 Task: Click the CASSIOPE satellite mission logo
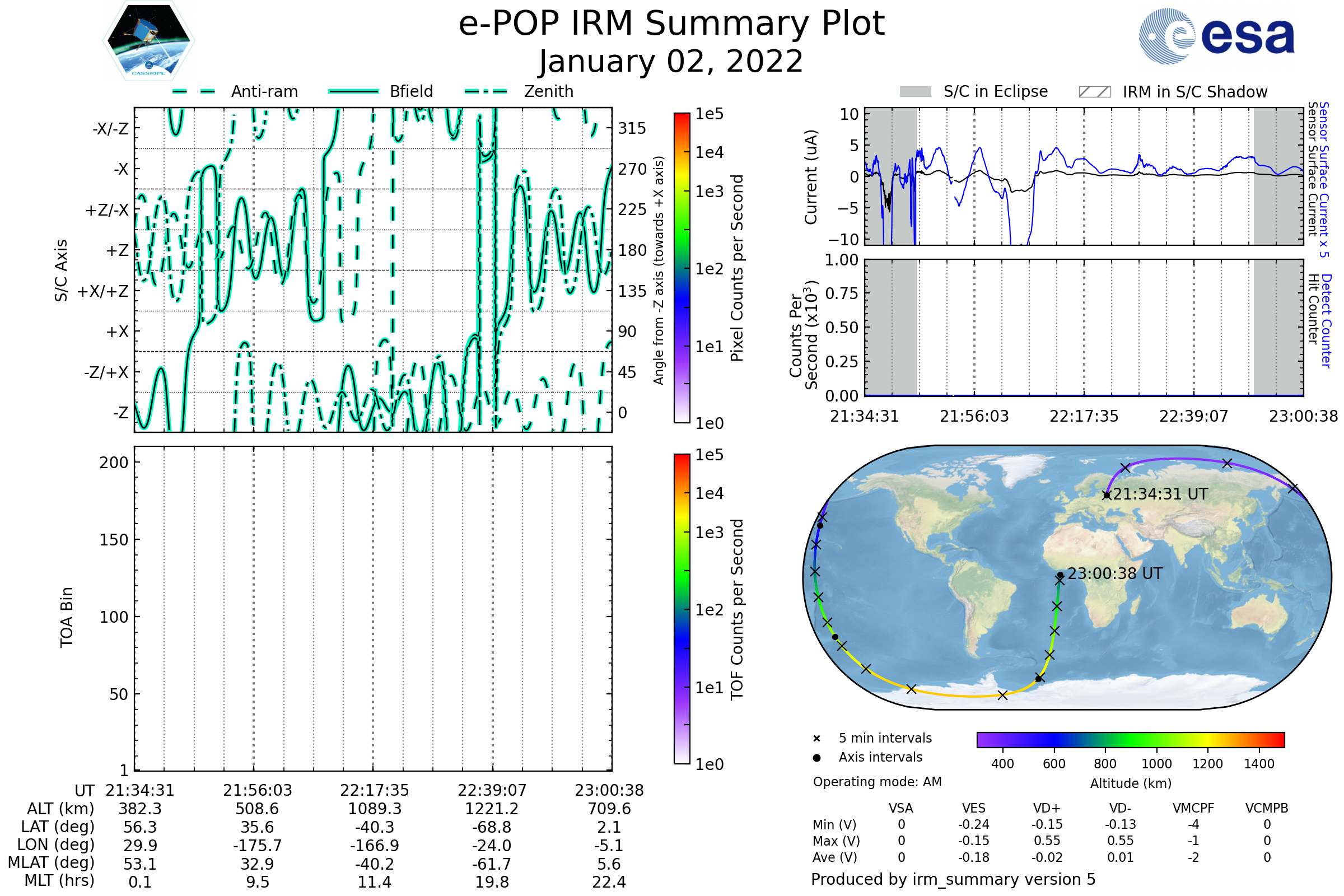click(x=148, y=41)
